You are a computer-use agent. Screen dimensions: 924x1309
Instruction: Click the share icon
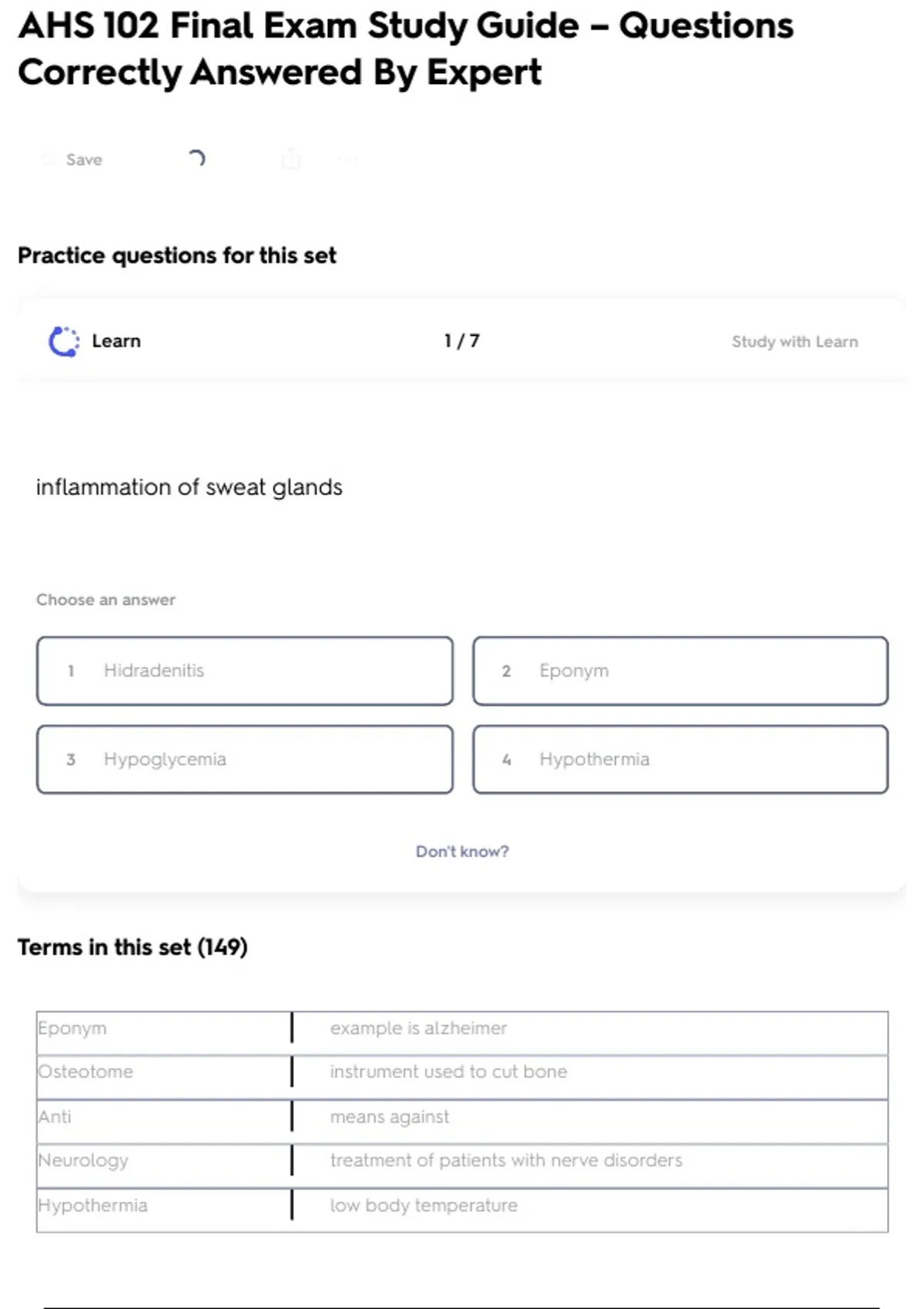pyautogui.click(x=291, y=159)
